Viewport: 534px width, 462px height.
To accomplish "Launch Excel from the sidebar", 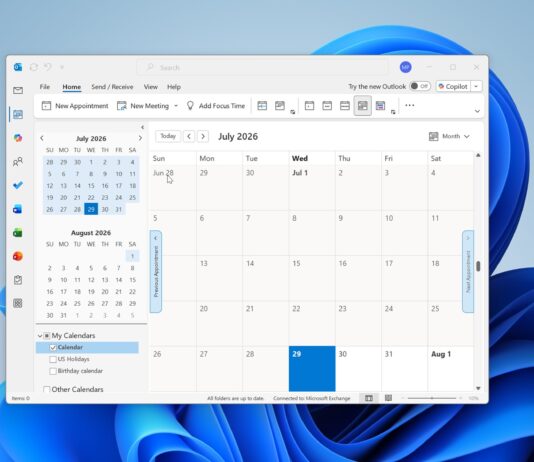I will (x=18, y=233).
